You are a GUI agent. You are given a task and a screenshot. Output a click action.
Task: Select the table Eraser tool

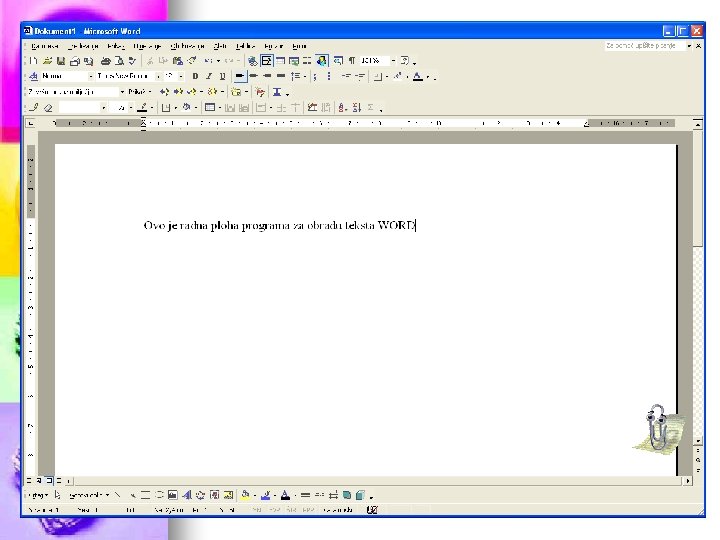click(x=48, y=107)
